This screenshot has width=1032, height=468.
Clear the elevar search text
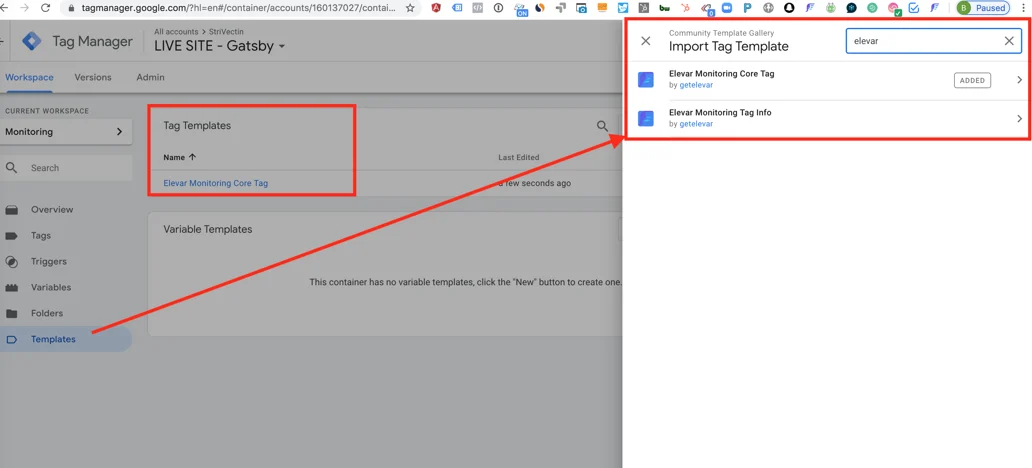(1009, 41)
